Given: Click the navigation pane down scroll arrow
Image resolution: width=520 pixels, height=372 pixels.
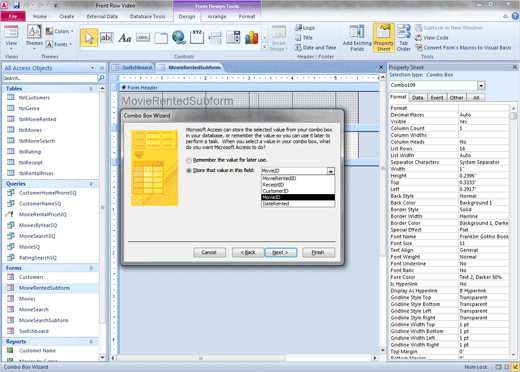Looking at the screenshot, I should pyautogui.click(x=102, y=357).
